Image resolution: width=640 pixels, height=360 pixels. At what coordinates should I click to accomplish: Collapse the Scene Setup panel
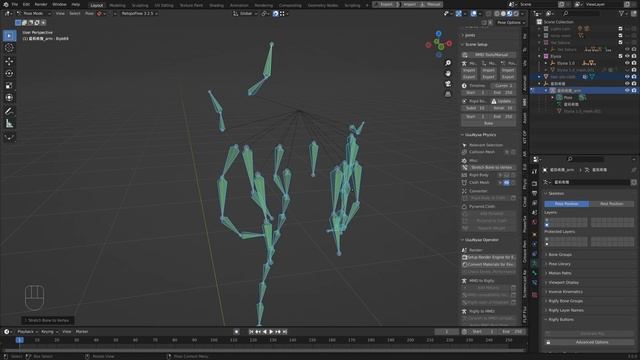coord(476,44)
